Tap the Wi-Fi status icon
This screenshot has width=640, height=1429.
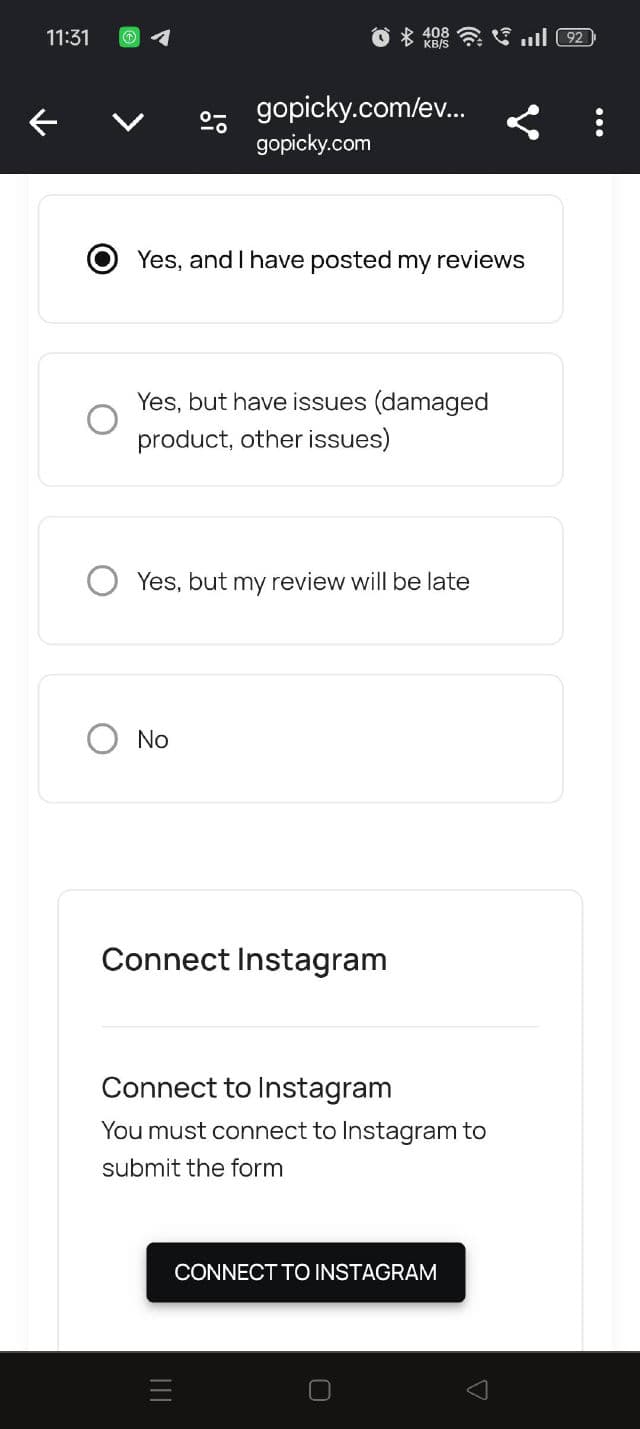coord(470,38)
